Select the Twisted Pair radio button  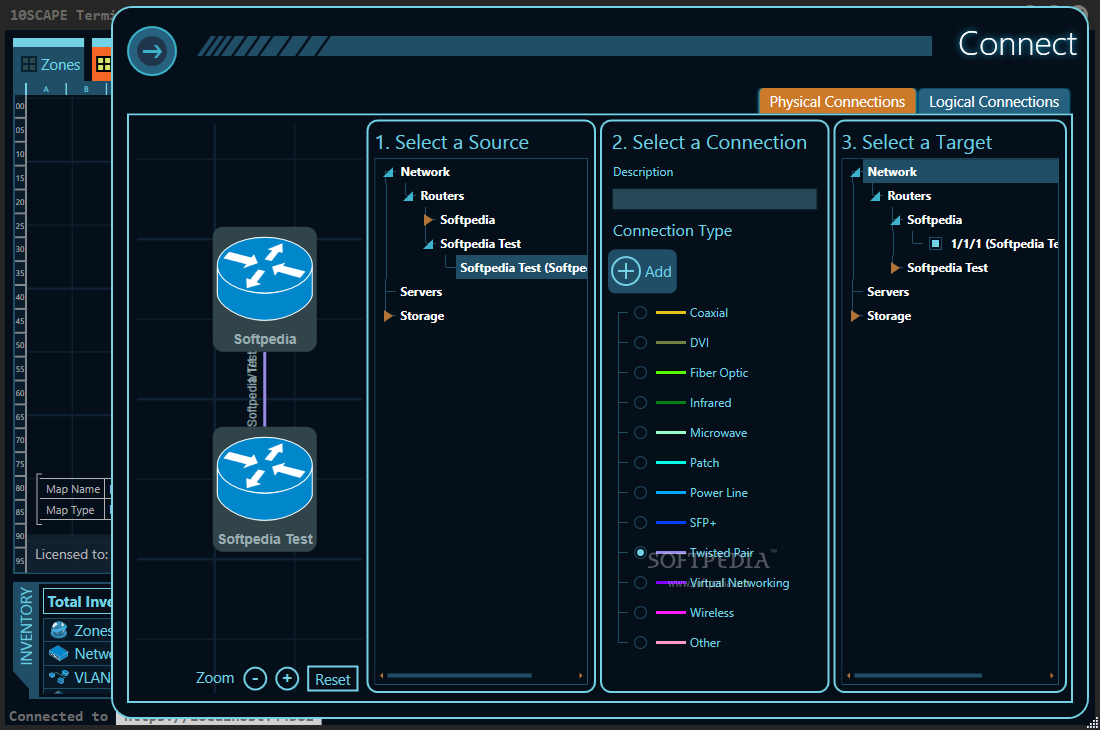point(640,553)
